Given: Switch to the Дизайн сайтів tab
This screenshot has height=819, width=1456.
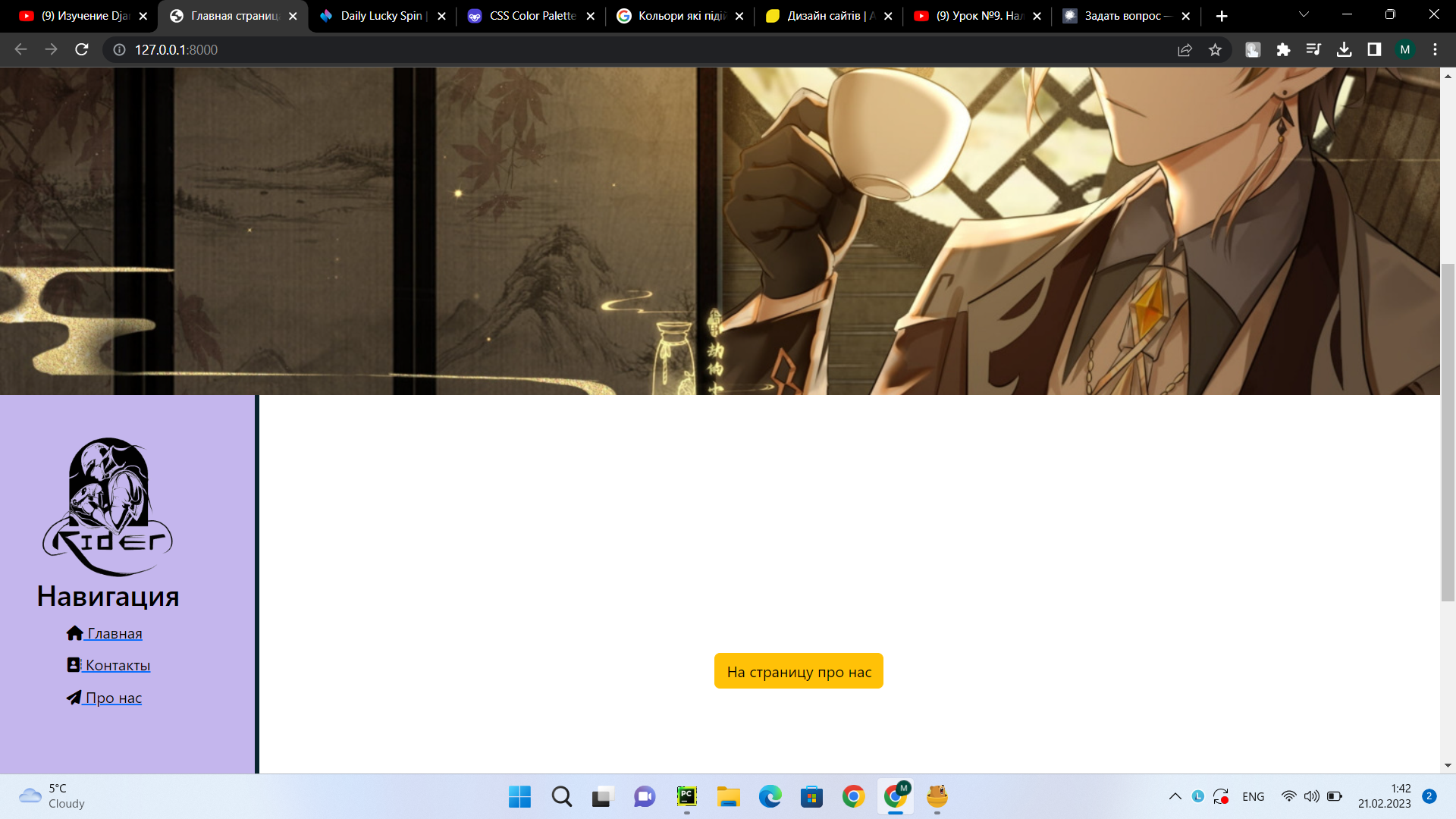Looking at the screenshot, I should coord(830,16).
